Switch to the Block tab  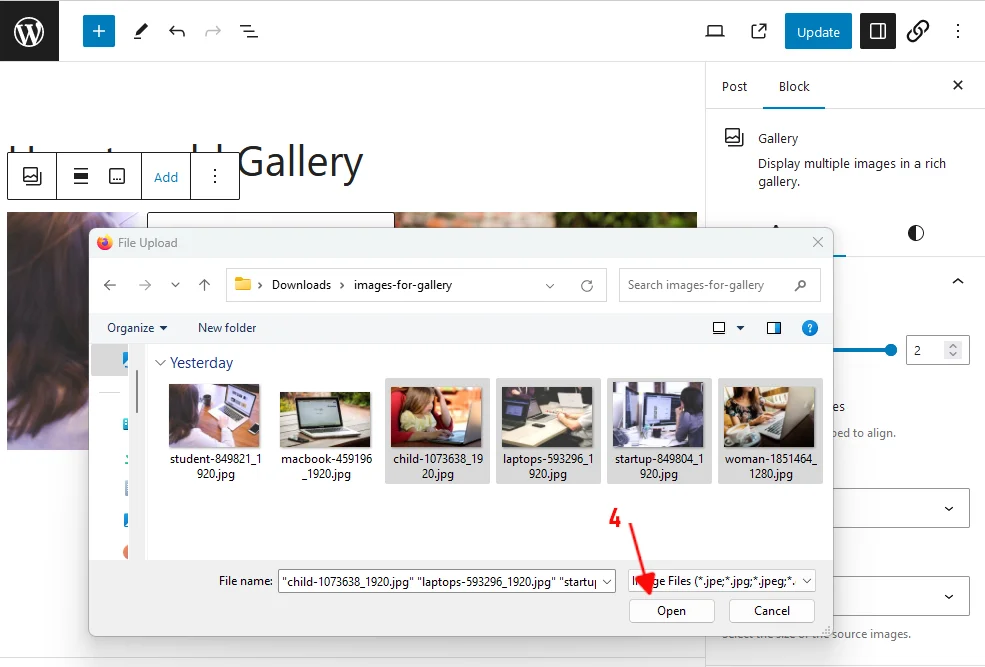click(x=794, y=86)
